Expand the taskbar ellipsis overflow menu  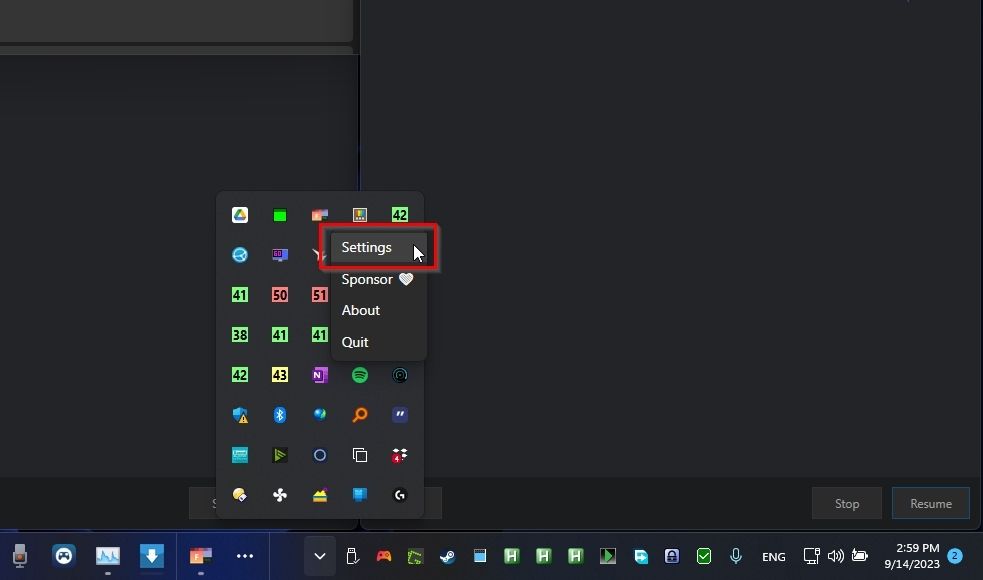245,555
